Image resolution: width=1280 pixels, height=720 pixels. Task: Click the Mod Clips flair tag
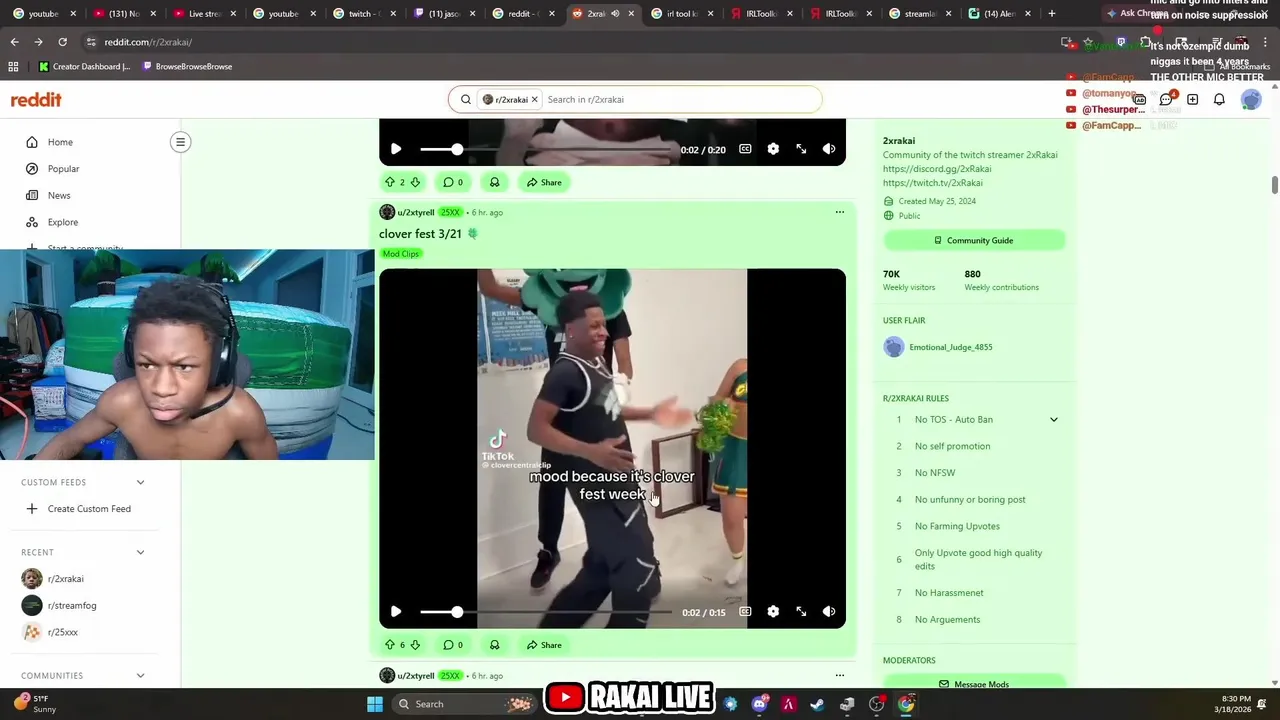pos(401,254)
